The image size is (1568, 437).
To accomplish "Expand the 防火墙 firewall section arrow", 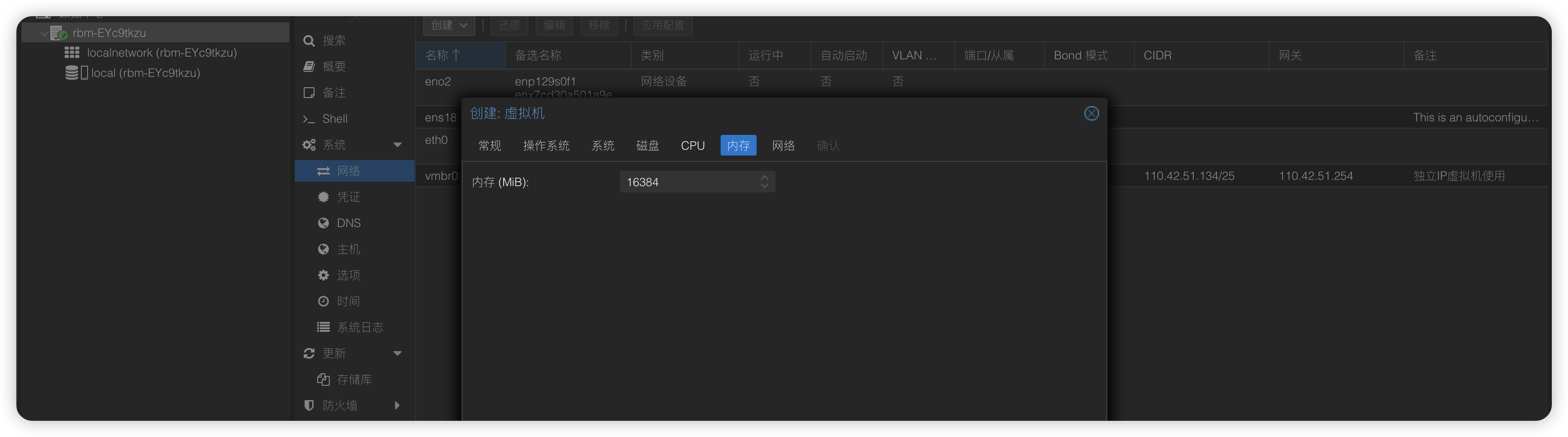I will click(x=398, y=406).
